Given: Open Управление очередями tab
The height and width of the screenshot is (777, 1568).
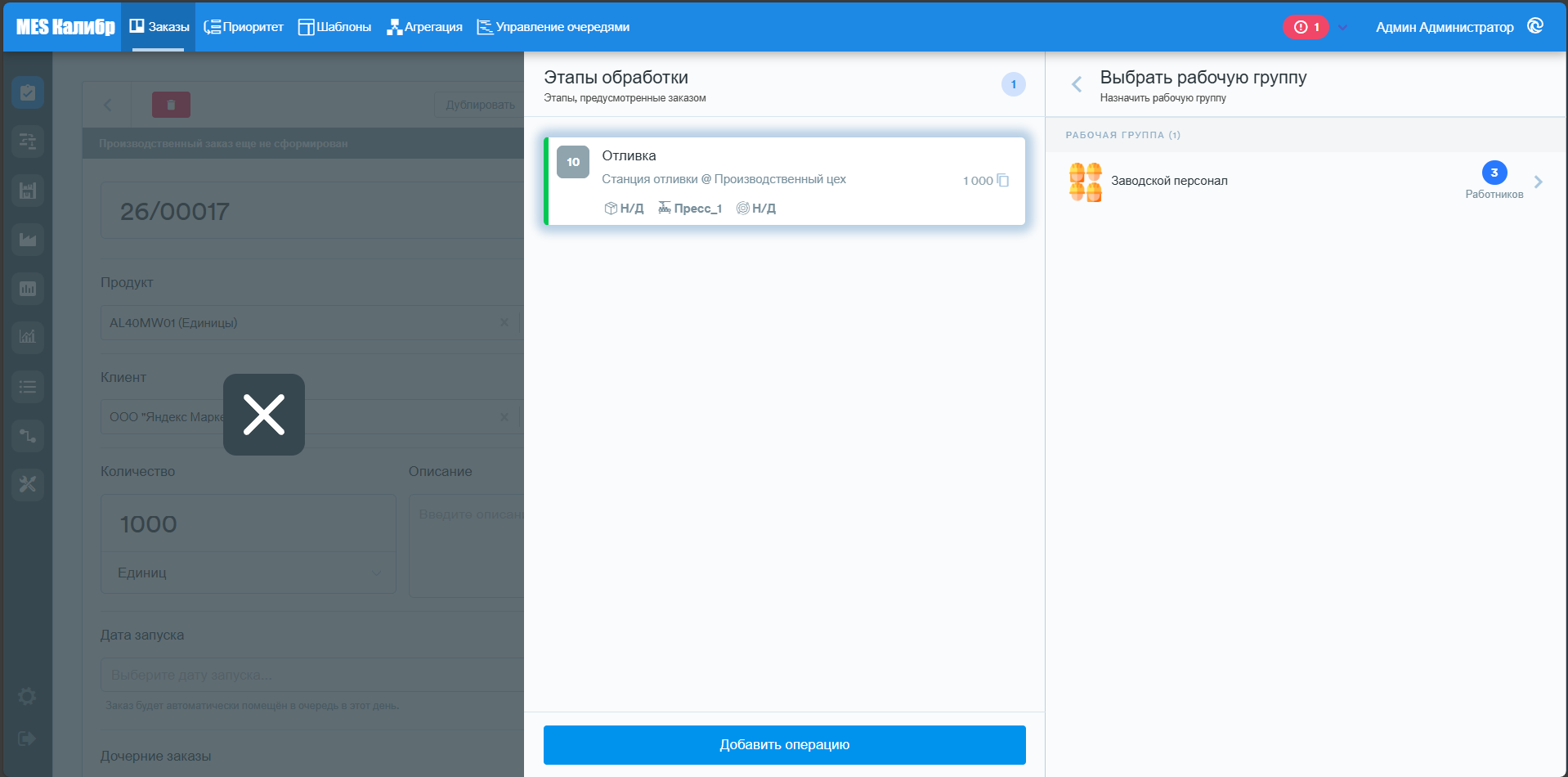Looking at the screenshot, I should pos(553,27).
